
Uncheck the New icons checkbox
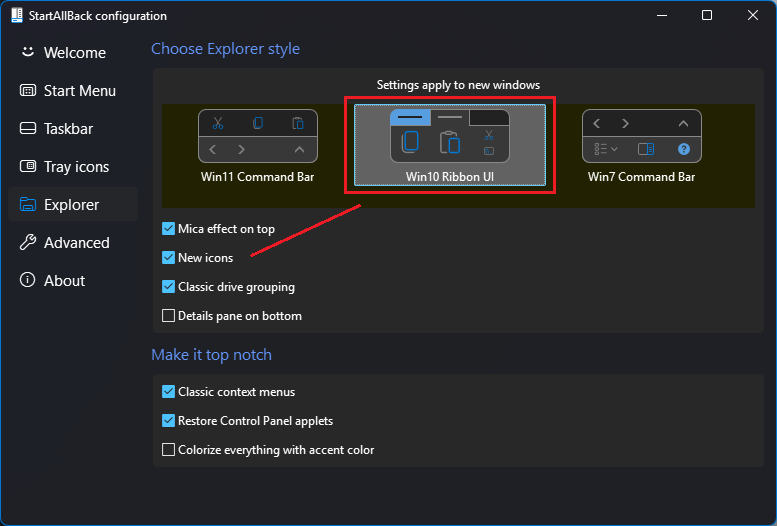(x=168, y=258)
